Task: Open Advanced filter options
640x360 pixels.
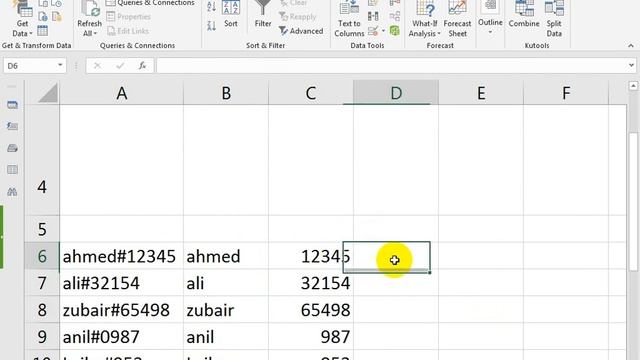Action: pos(301,31)
